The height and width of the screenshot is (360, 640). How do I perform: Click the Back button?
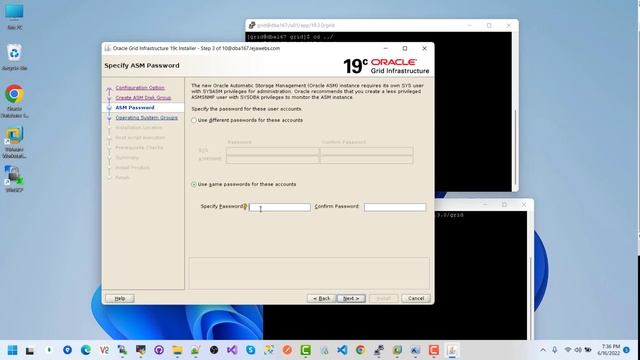click(x=321, y=298)
